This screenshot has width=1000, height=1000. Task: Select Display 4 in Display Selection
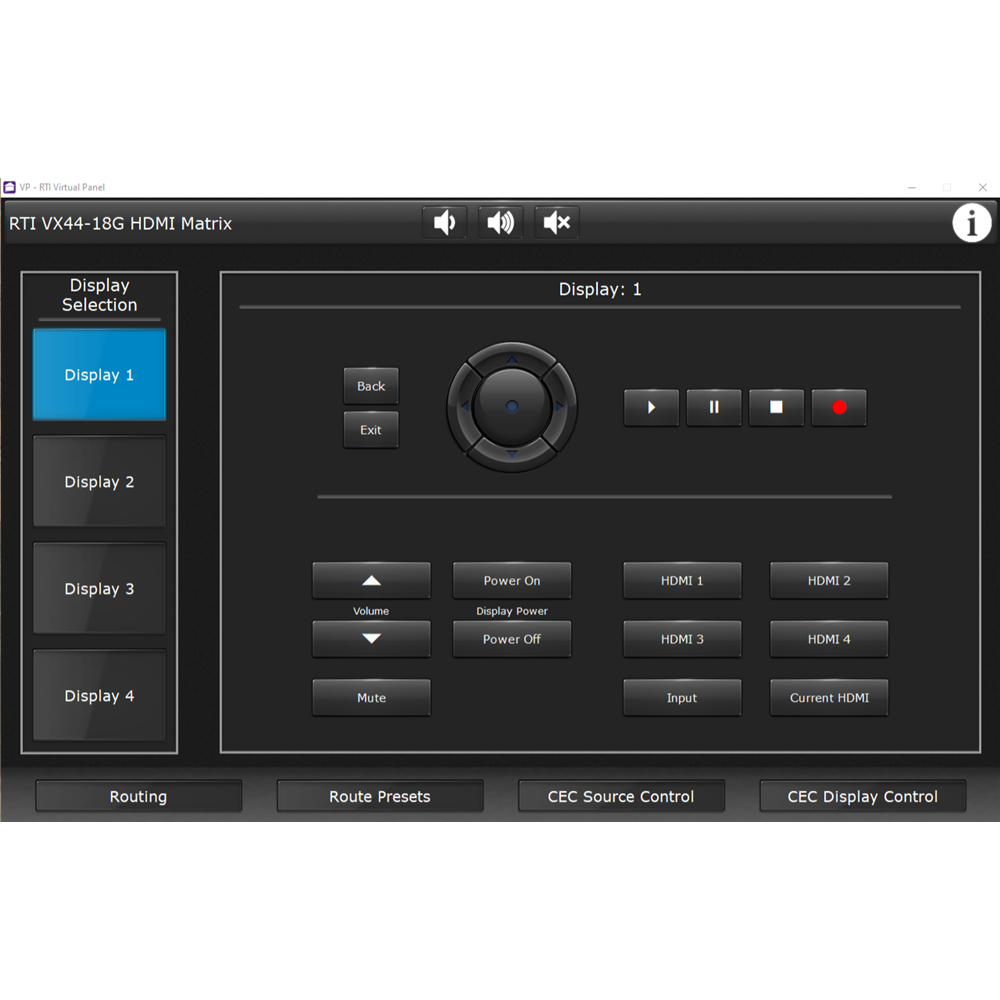click(x=99, y=696)
